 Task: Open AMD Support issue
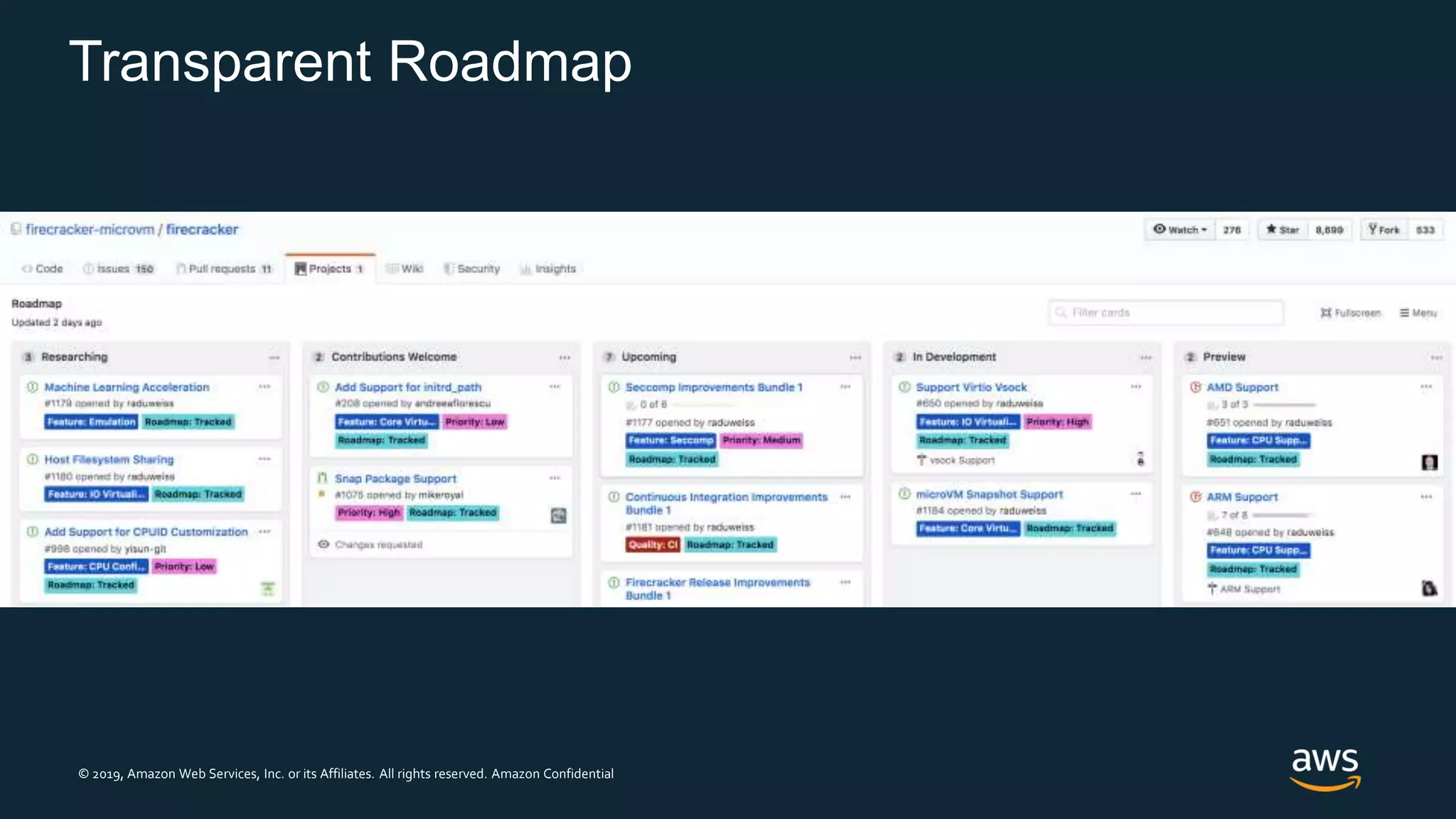tap(1242, 387)
